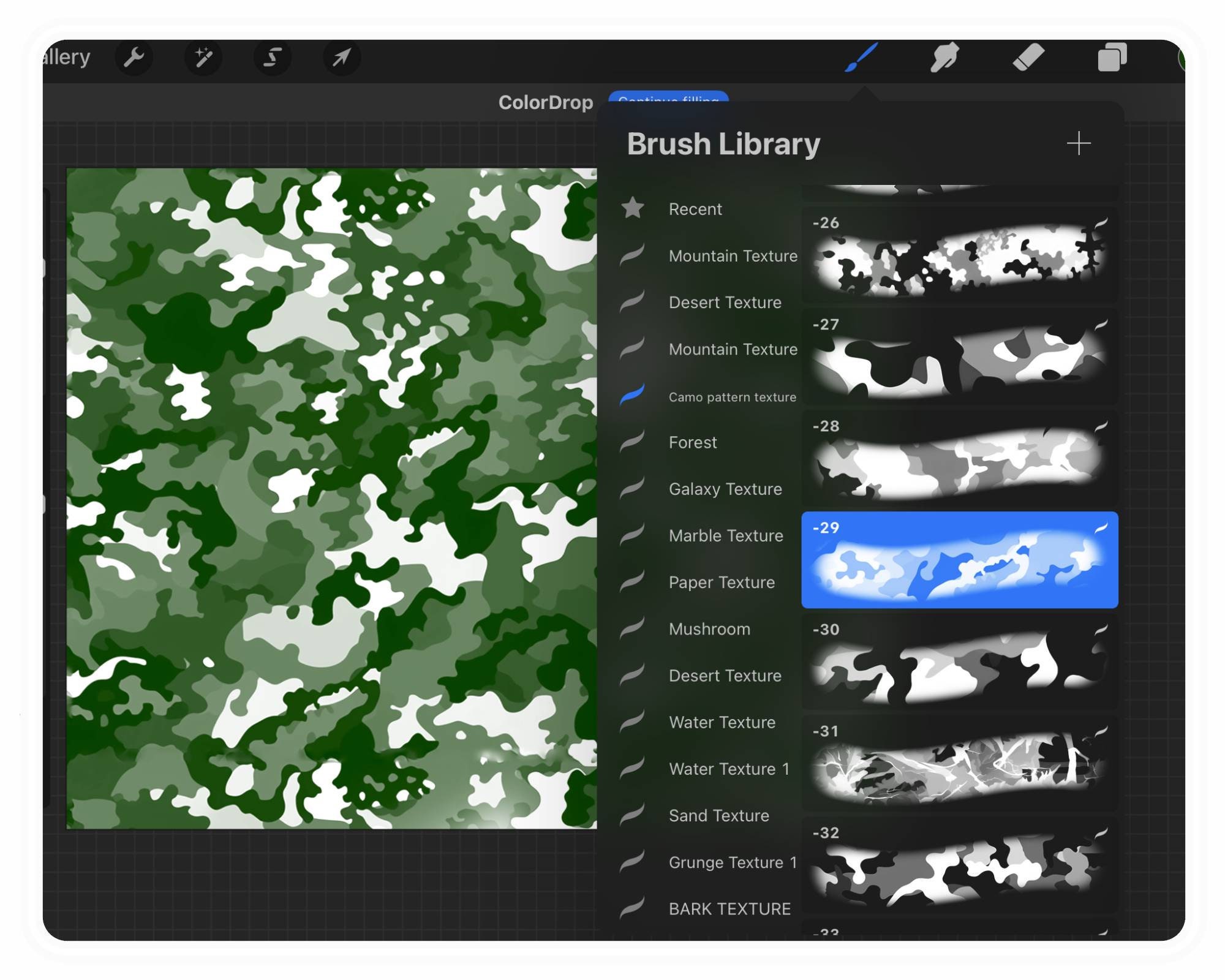Open the Adjustments magic wand panel

(x=204, y=58)
